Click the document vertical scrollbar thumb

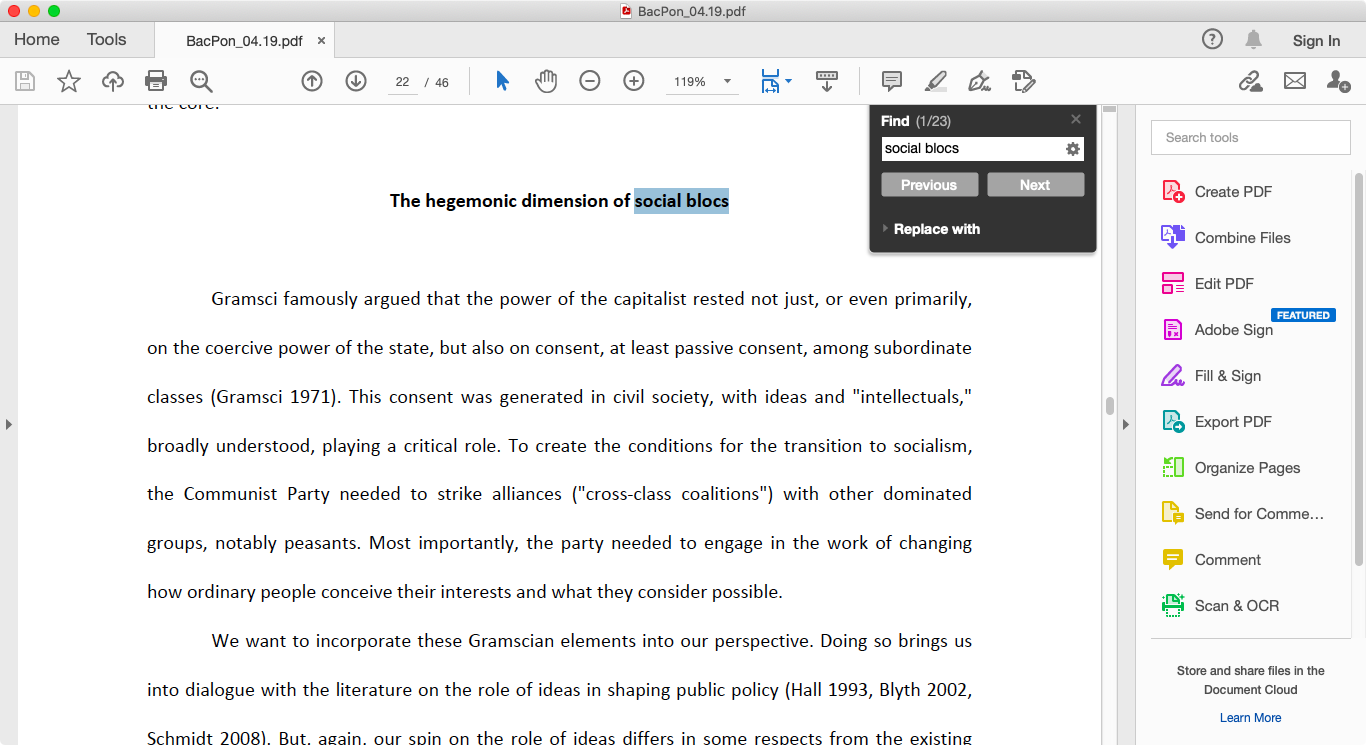click(1109, 406)
